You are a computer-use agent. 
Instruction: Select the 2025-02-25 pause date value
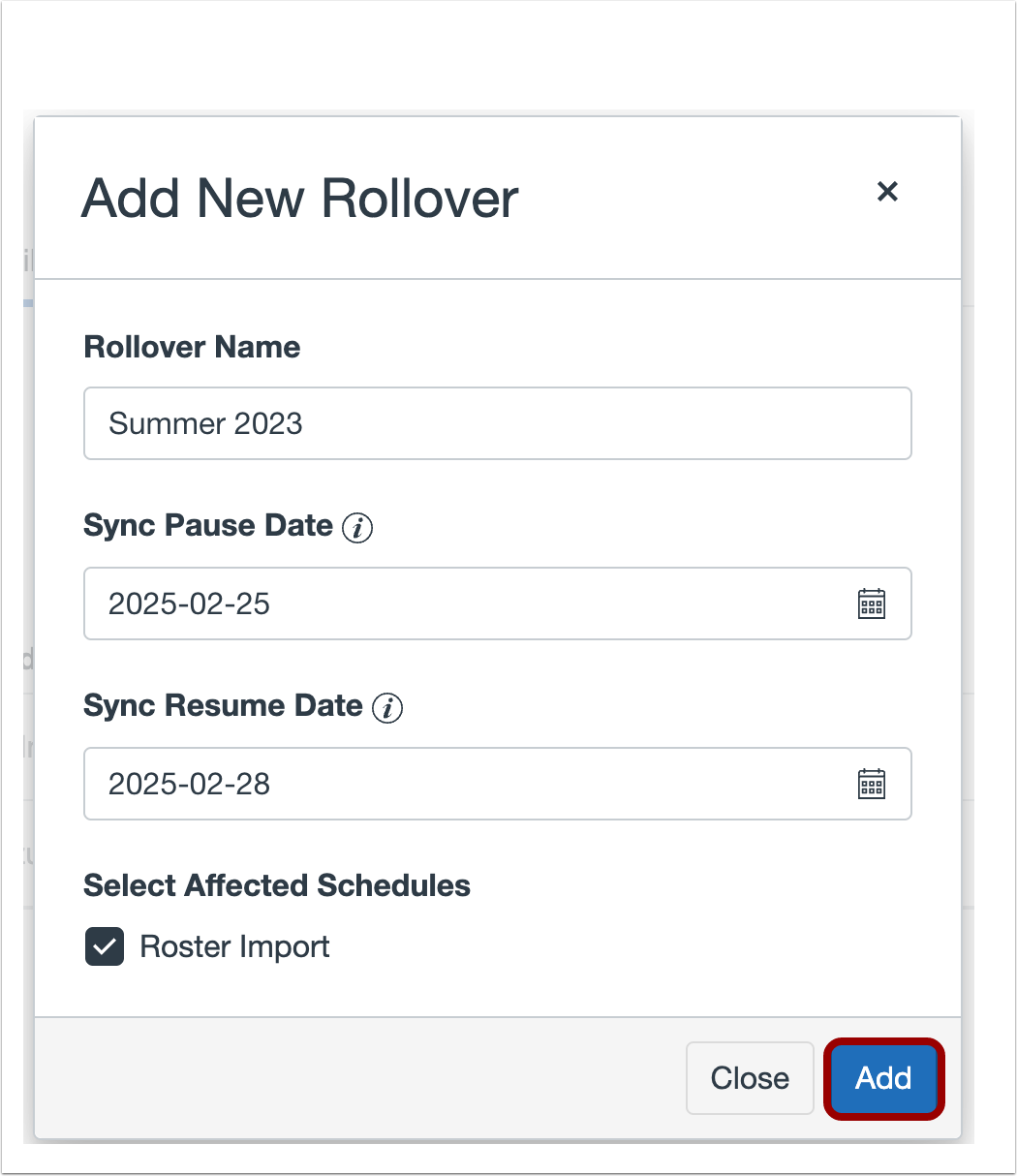[x=190, y=603]
